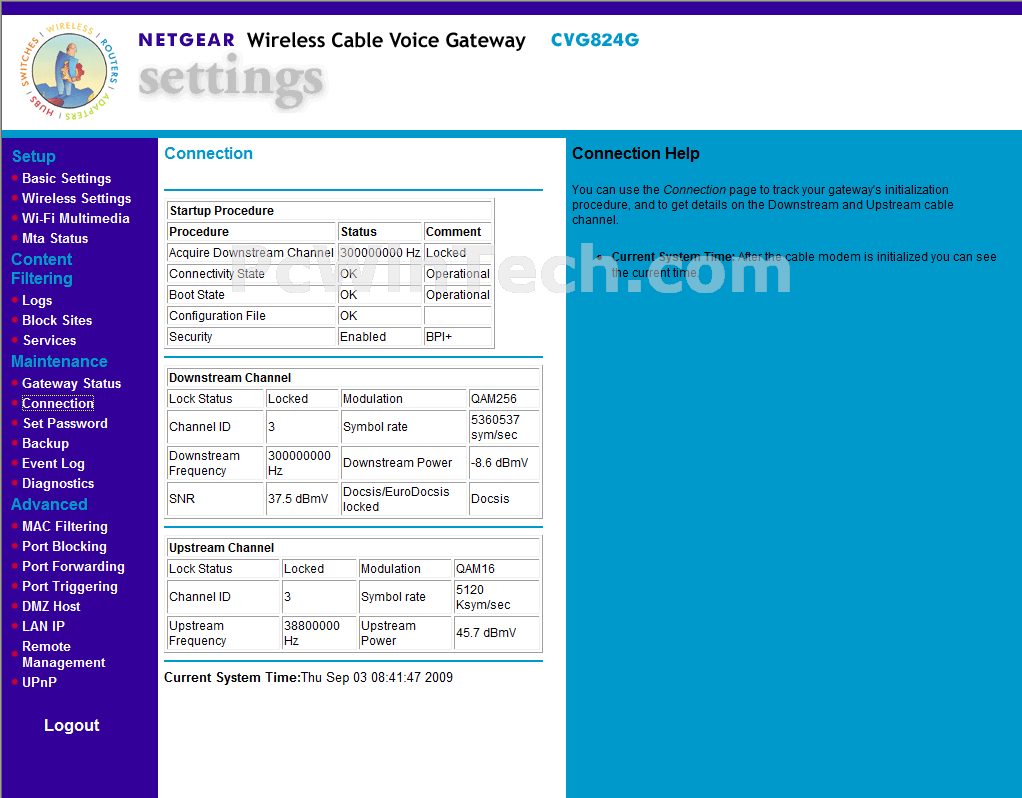Go to Services under Content Filtering

pos(50,340)
